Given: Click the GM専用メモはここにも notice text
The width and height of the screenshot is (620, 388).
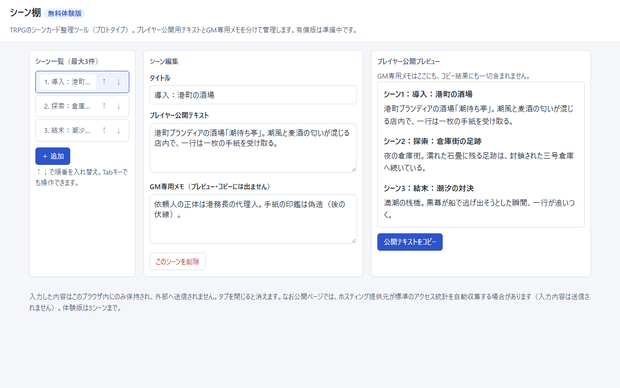Looking at the screenshot, I should tap(453, 76).
